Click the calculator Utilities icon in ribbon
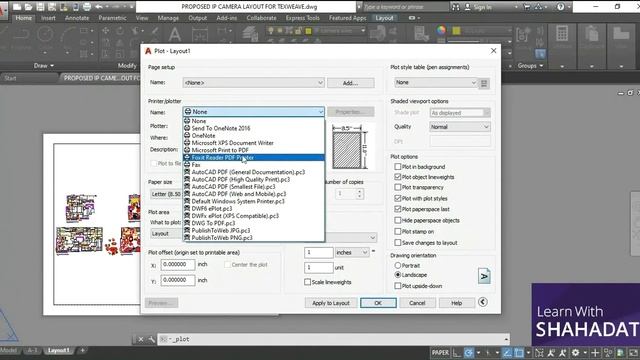This screenshot has width=640, height=360. [562, 34]
